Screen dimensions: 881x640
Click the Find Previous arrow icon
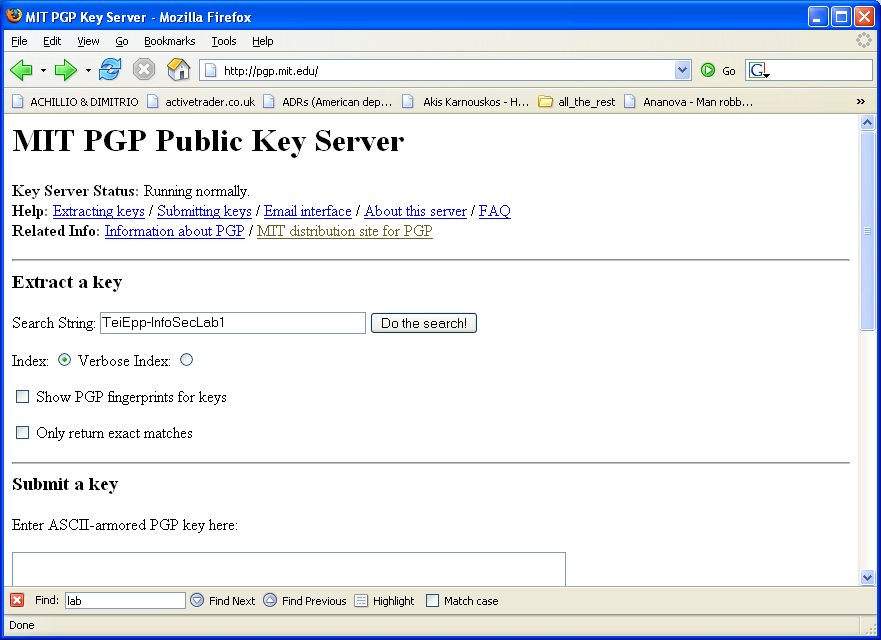270,600
